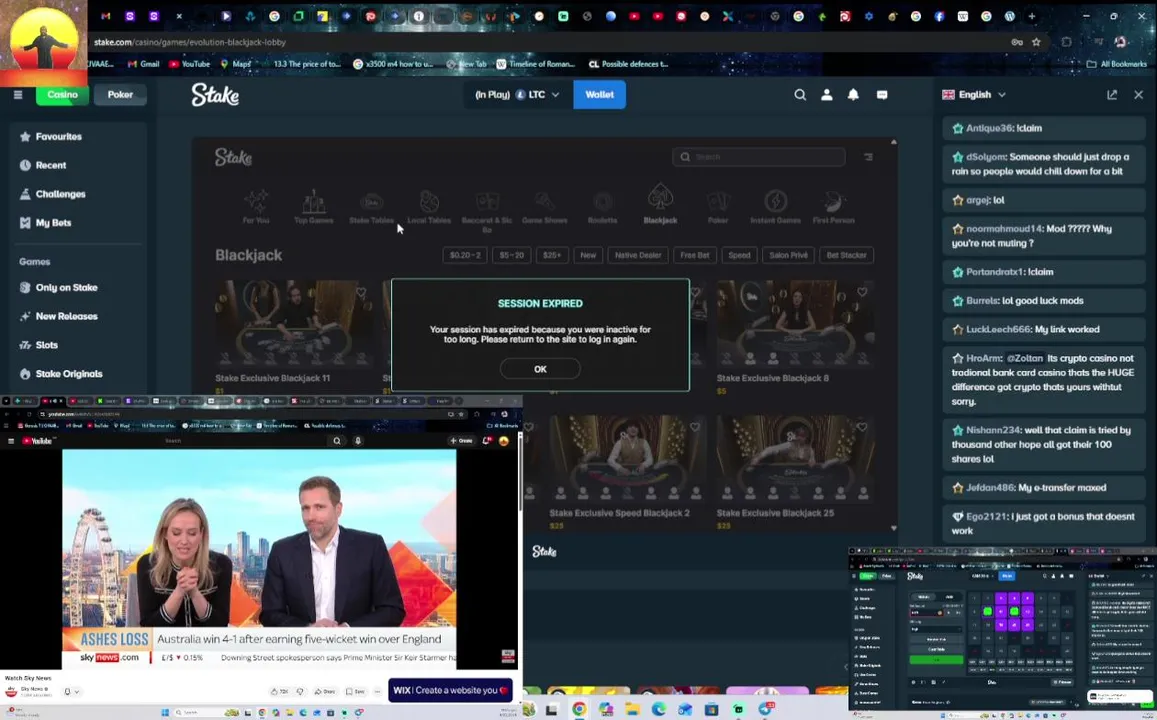Click the Sky News video player
Screen dimensions: 1157x720
point(259,559)
